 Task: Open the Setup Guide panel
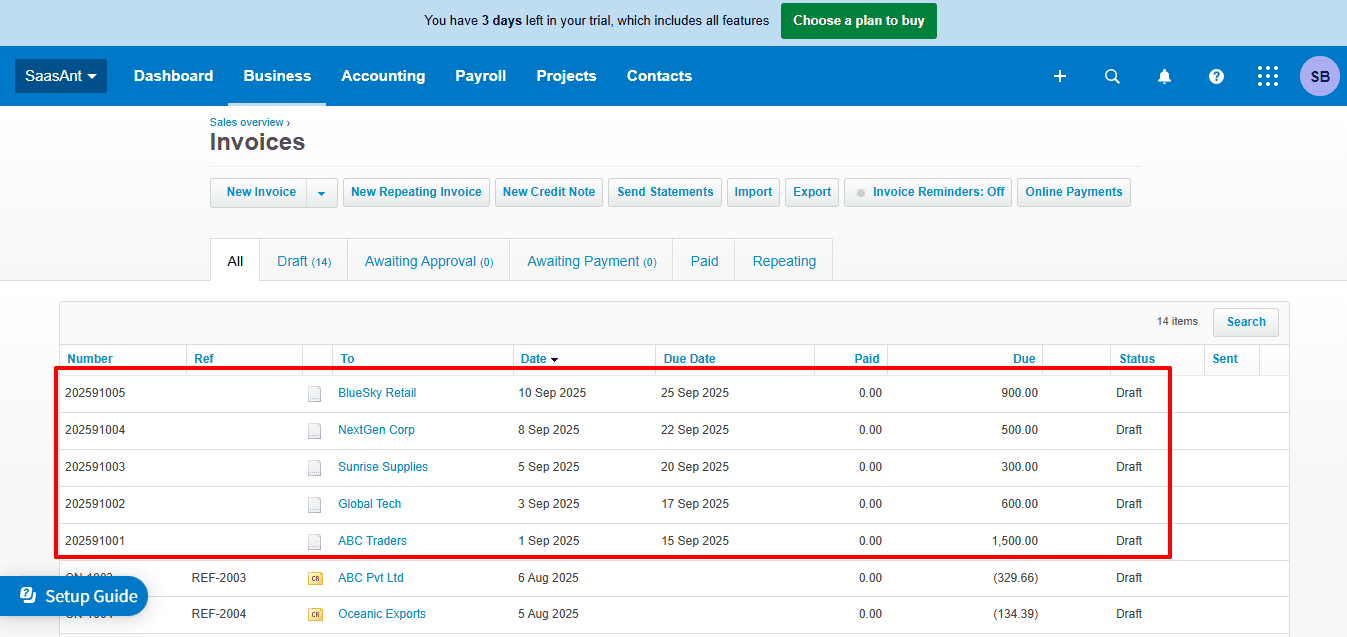tap(75, 596)
